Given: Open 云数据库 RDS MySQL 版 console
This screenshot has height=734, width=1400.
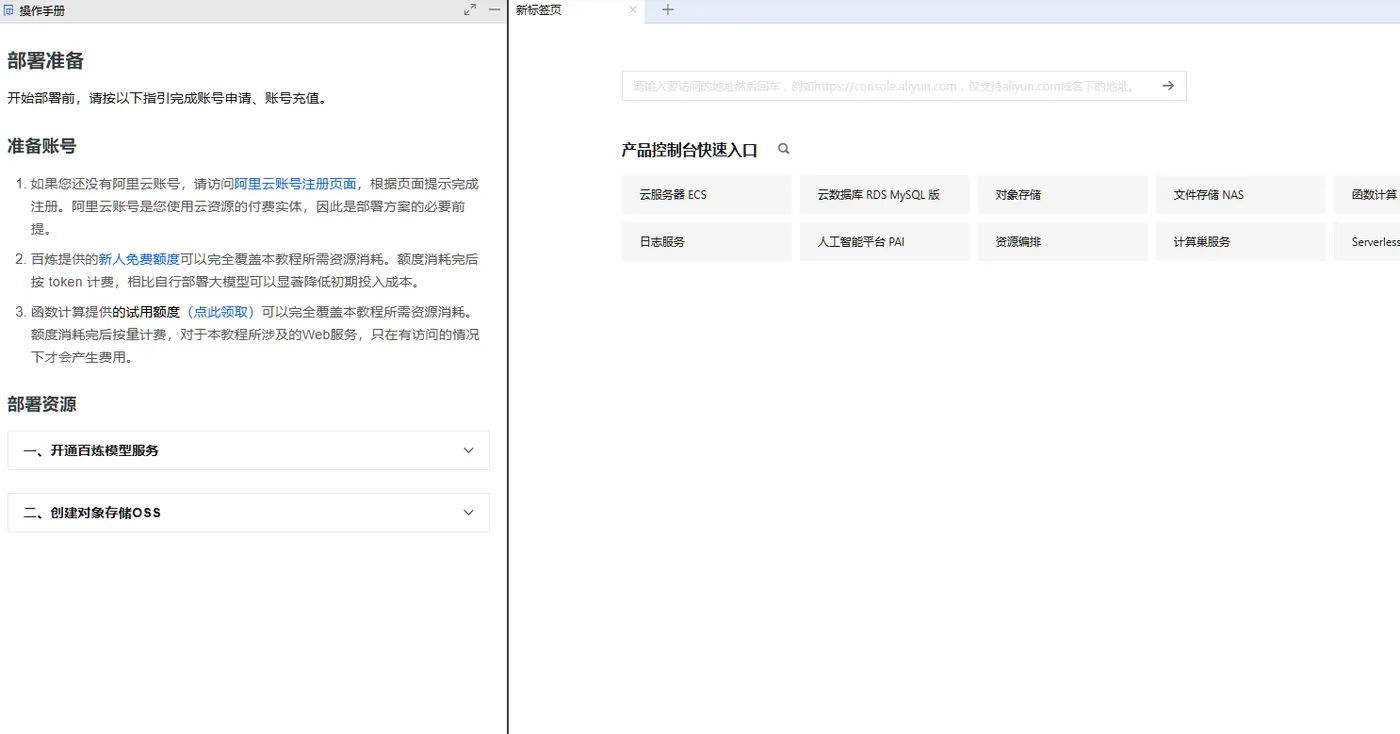Looking at the screenshot, I should 884,195.
